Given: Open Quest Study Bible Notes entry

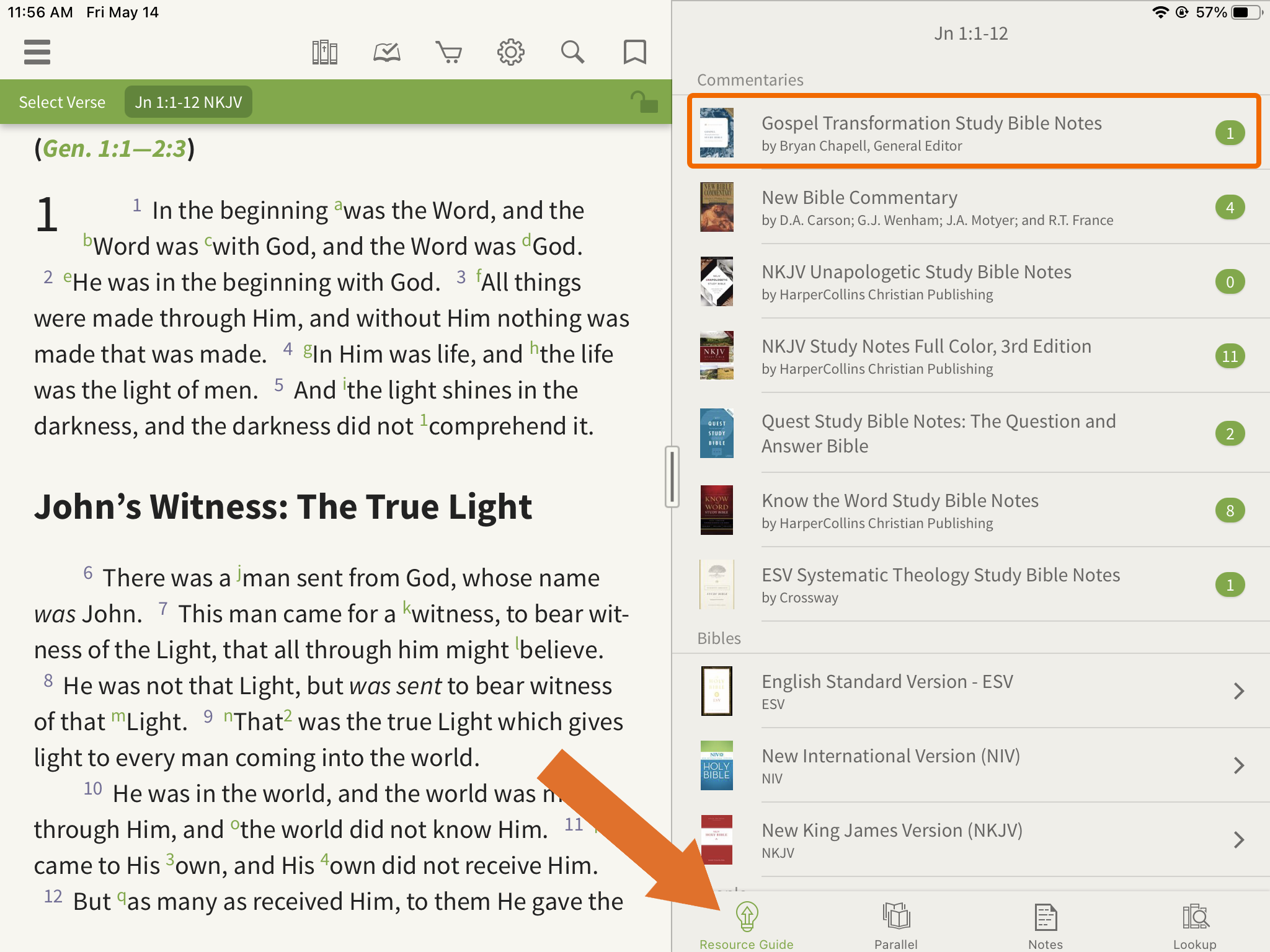Looking at the screenshot, I should (971, 433).
